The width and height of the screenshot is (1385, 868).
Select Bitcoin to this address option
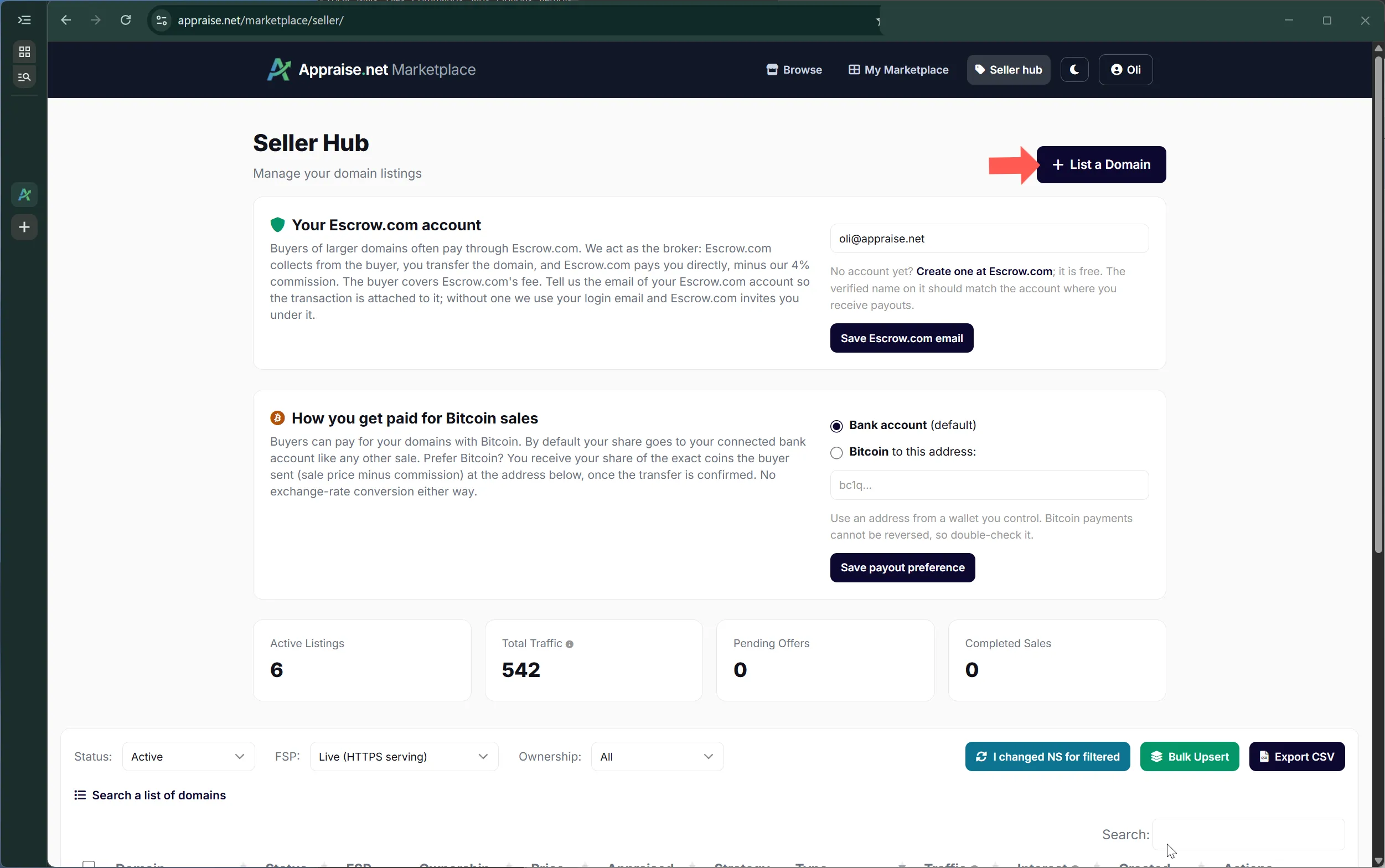click(x=836, y=452)
